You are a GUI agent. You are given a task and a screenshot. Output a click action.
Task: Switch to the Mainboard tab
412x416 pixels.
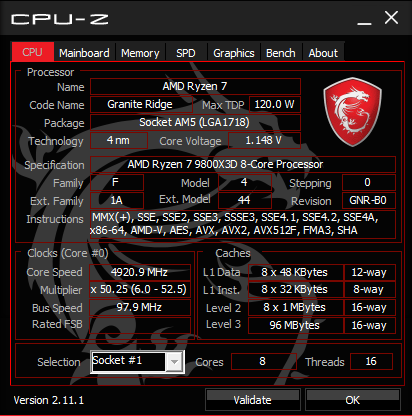[x=84, y=53]
